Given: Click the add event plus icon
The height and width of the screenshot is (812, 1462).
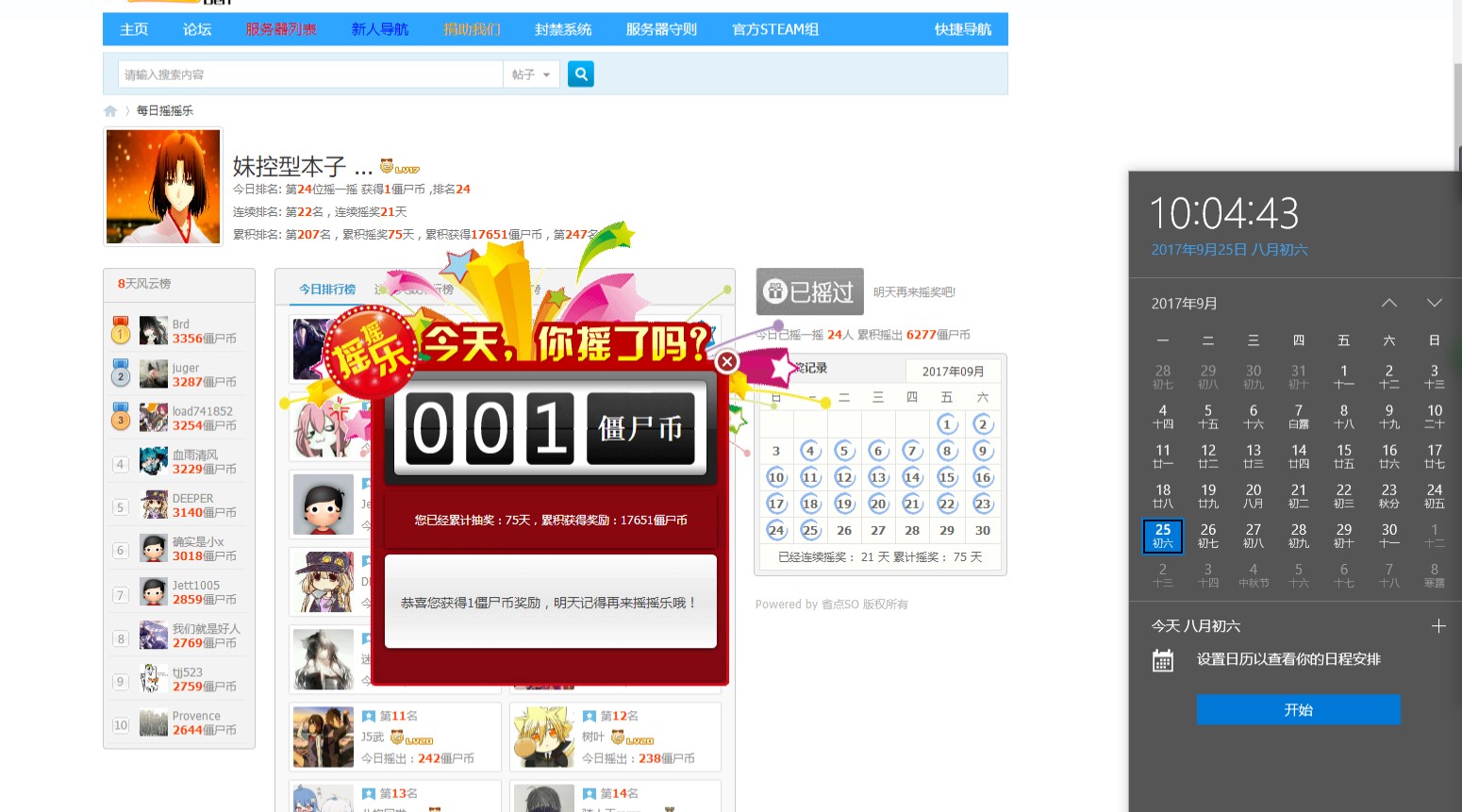Looking at the screenshot, I should tap(1437, 626).
